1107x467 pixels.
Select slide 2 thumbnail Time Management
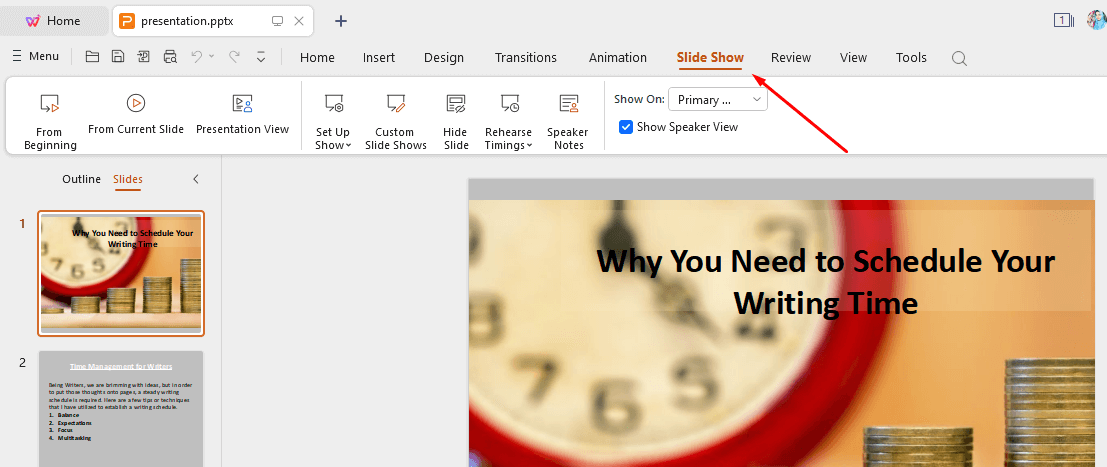pyautogui.click(x=121, y=408)
